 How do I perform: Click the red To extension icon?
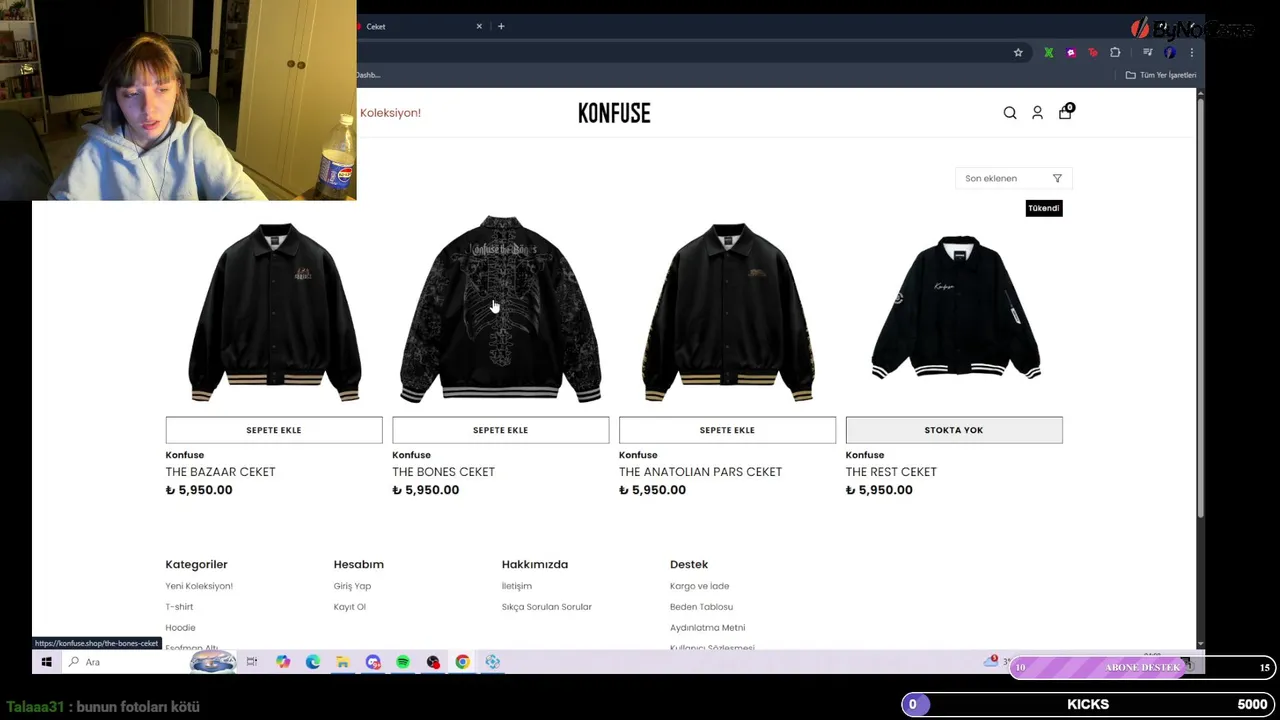click(x=1093, y=53)
